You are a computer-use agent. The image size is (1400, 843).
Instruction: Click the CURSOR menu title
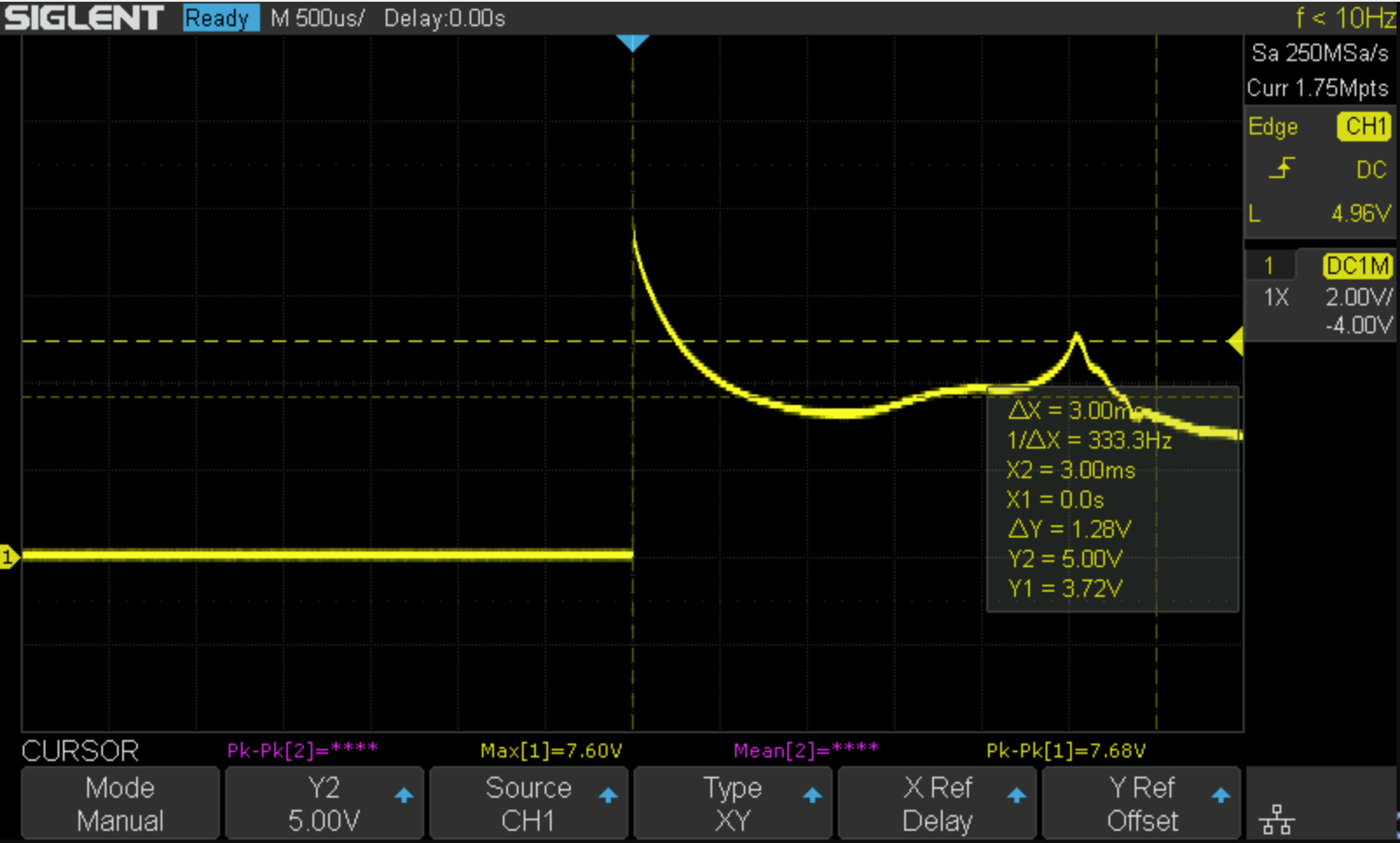80,750
